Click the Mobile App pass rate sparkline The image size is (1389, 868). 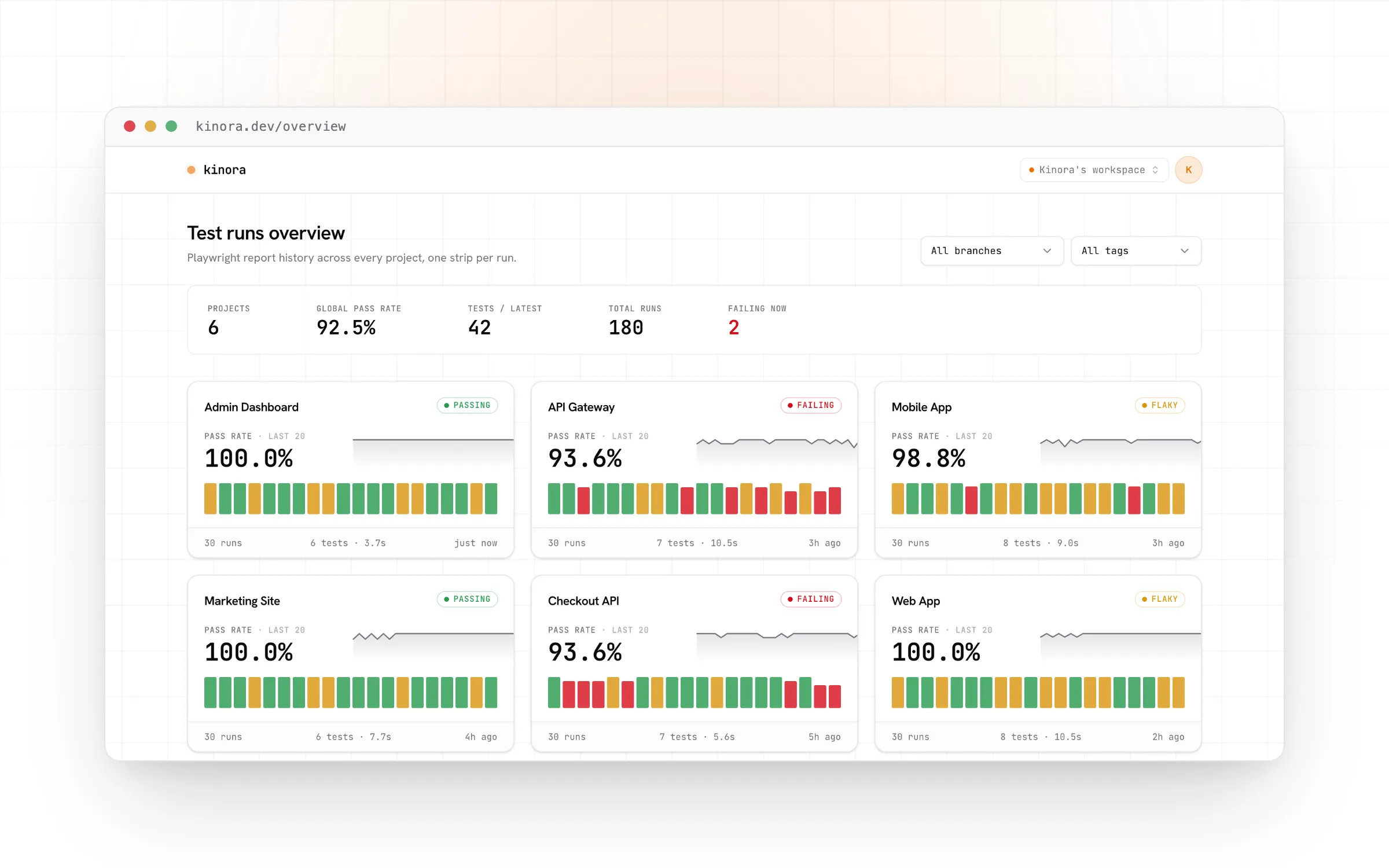pos(1120,451)
